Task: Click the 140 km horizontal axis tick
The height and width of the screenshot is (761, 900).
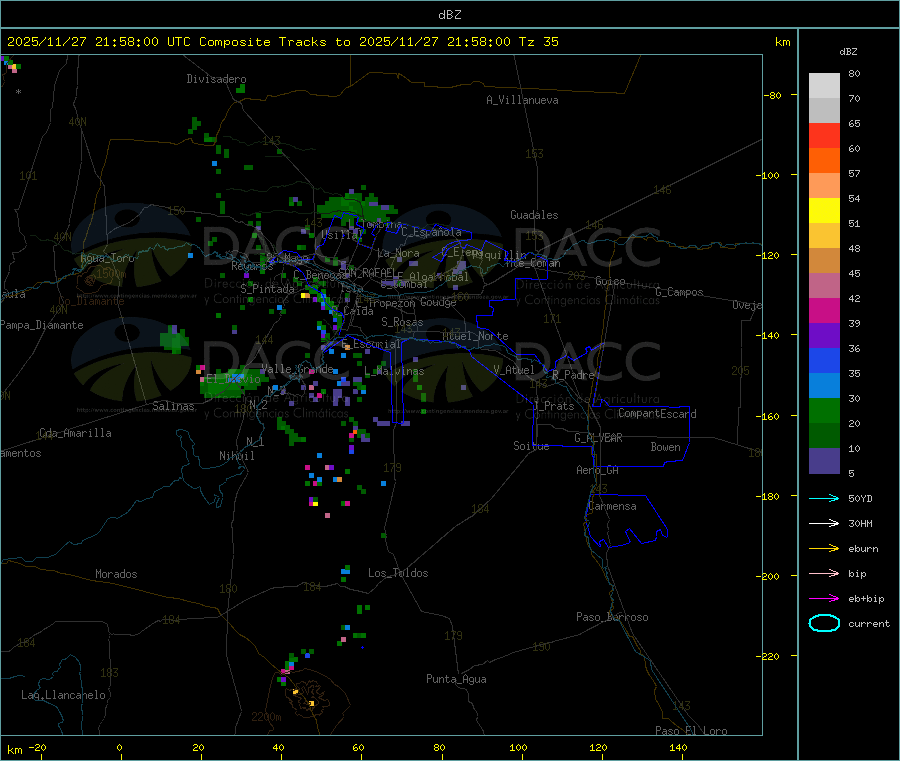Action: tap(678, 747)
